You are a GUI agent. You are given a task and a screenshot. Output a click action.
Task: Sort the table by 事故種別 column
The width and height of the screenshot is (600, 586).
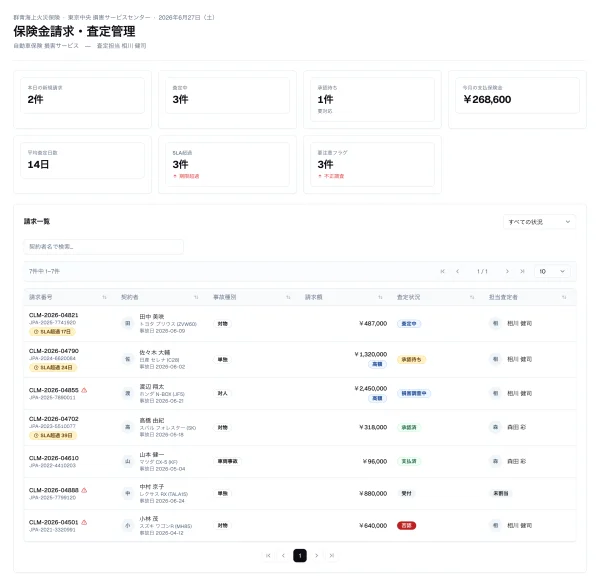(x=288, y=297)
